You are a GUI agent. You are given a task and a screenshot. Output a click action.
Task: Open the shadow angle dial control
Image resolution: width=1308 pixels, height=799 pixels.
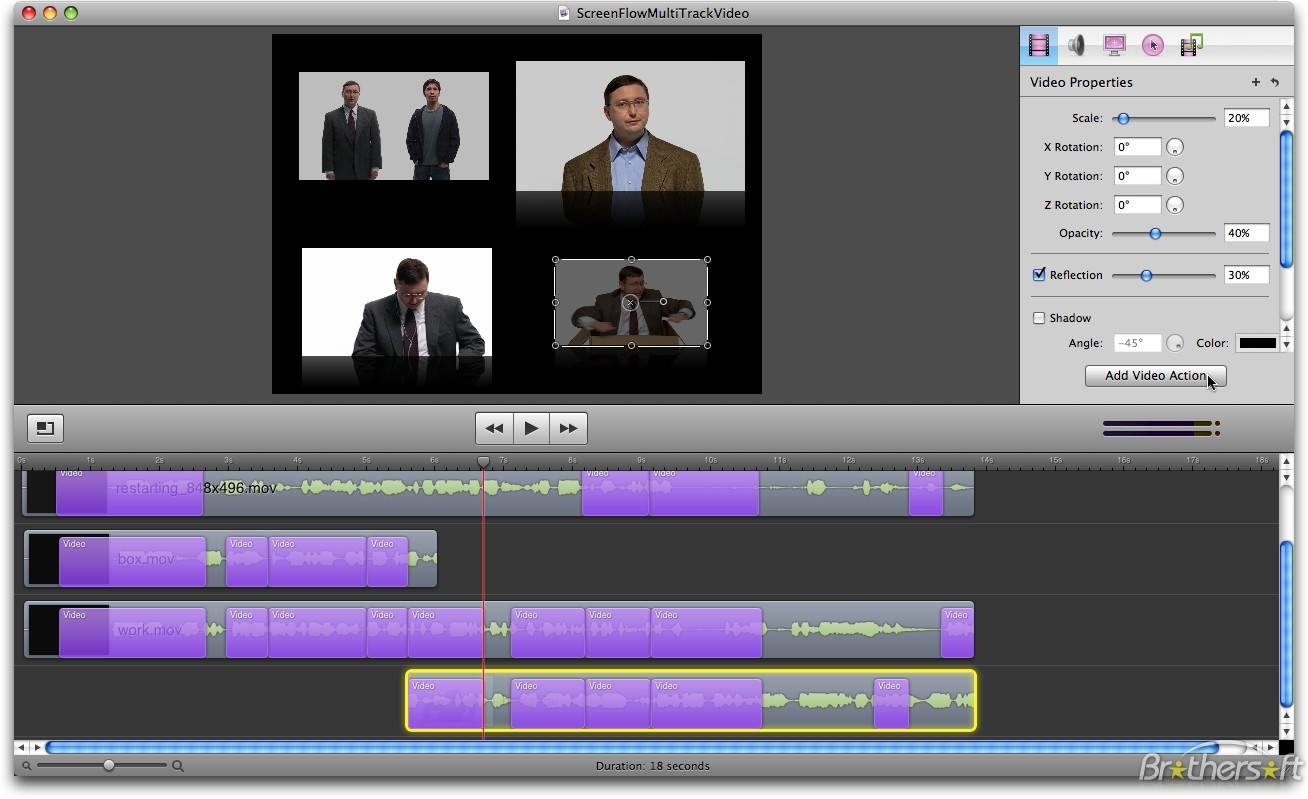click(x=1175, y=343)
